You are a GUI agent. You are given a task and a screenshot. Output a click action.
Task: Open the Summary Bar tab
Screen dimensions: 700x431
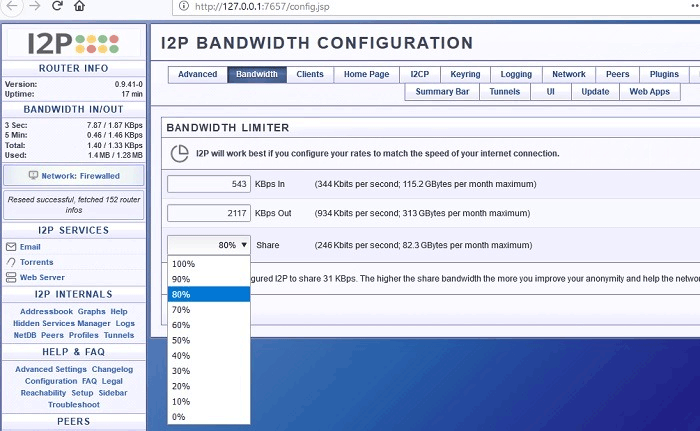coord(442,92)
